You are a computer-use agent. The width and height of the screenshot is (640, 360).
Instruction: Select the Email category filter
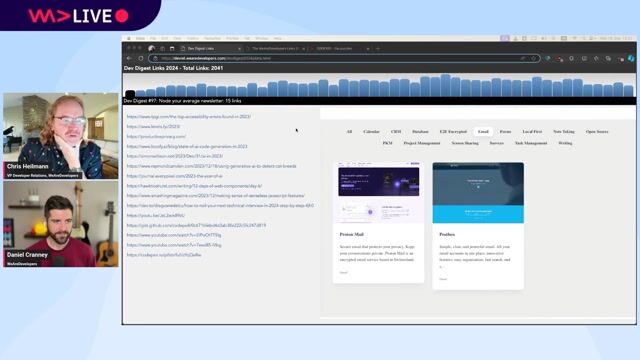(x=483, y=131)
